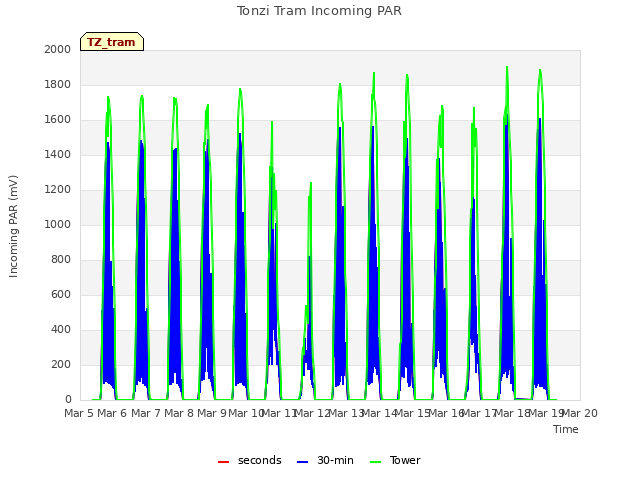
Task: Click the Mar 8 x-axis tick label
Action: (179, 413)
